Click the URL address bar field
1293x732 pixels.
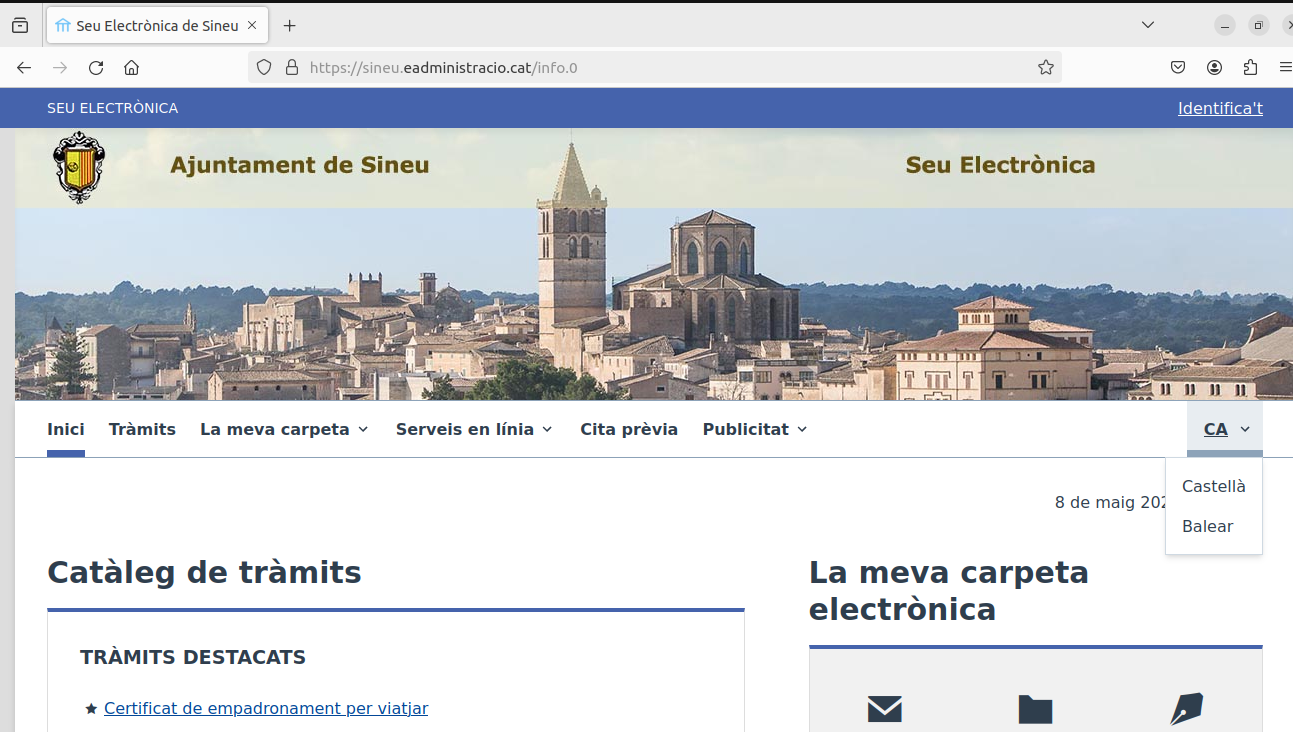click(650, 68)
